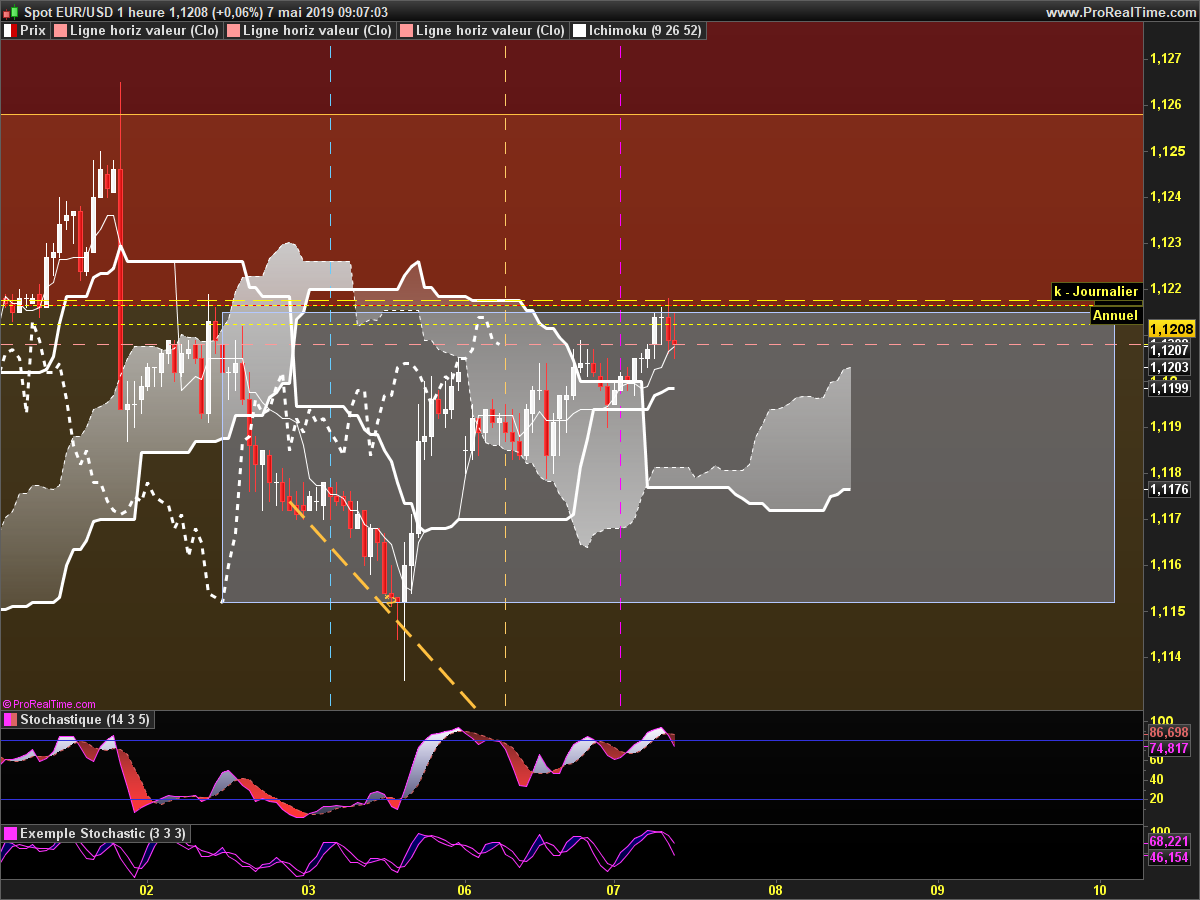The width and height of the screenshot is (1200, 900).
Task: Click the 1,117 value on the price axis
Action: click(1165, 519)
